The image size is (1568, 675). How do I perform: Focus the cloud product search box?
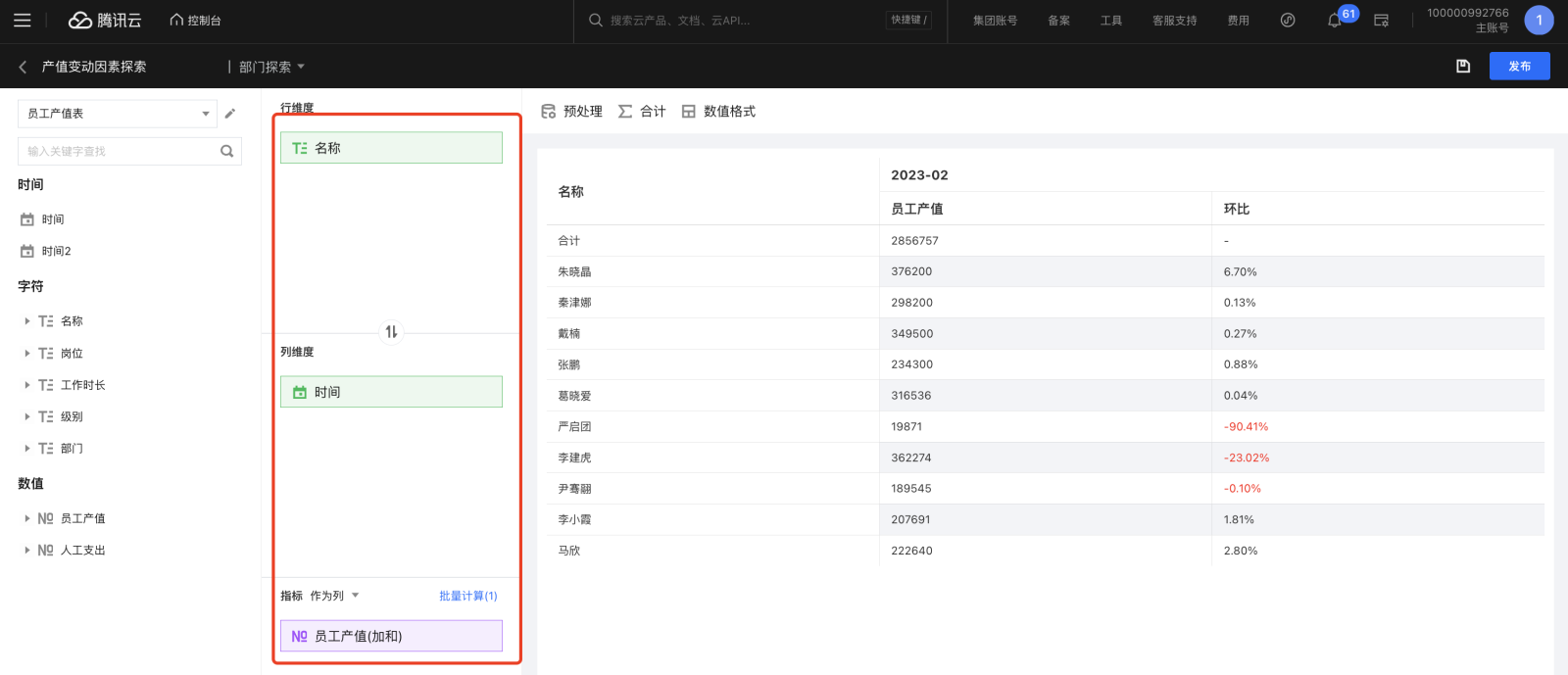click(735, 20)
